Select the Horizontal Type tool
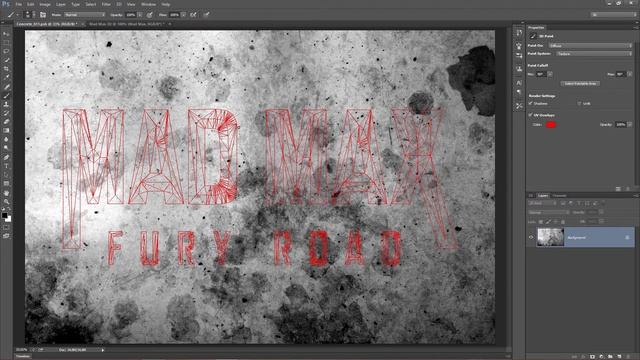The width and height of the screenshot is (640, 360). click(6, 166)
